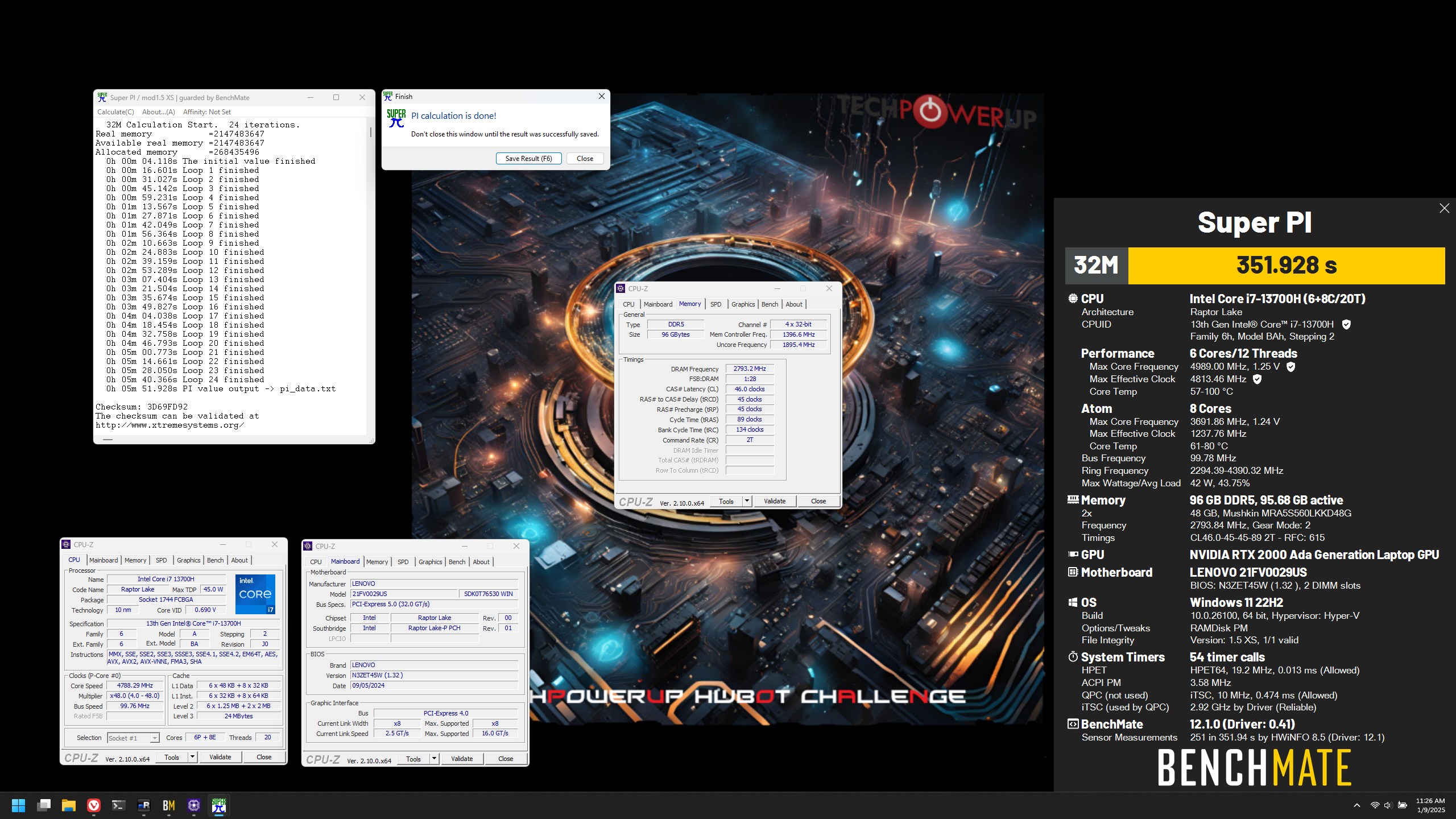Click the 'Affinity: Not Set' label
The width and height of the screenshot is (1456, 819).
tap(207, 112)
